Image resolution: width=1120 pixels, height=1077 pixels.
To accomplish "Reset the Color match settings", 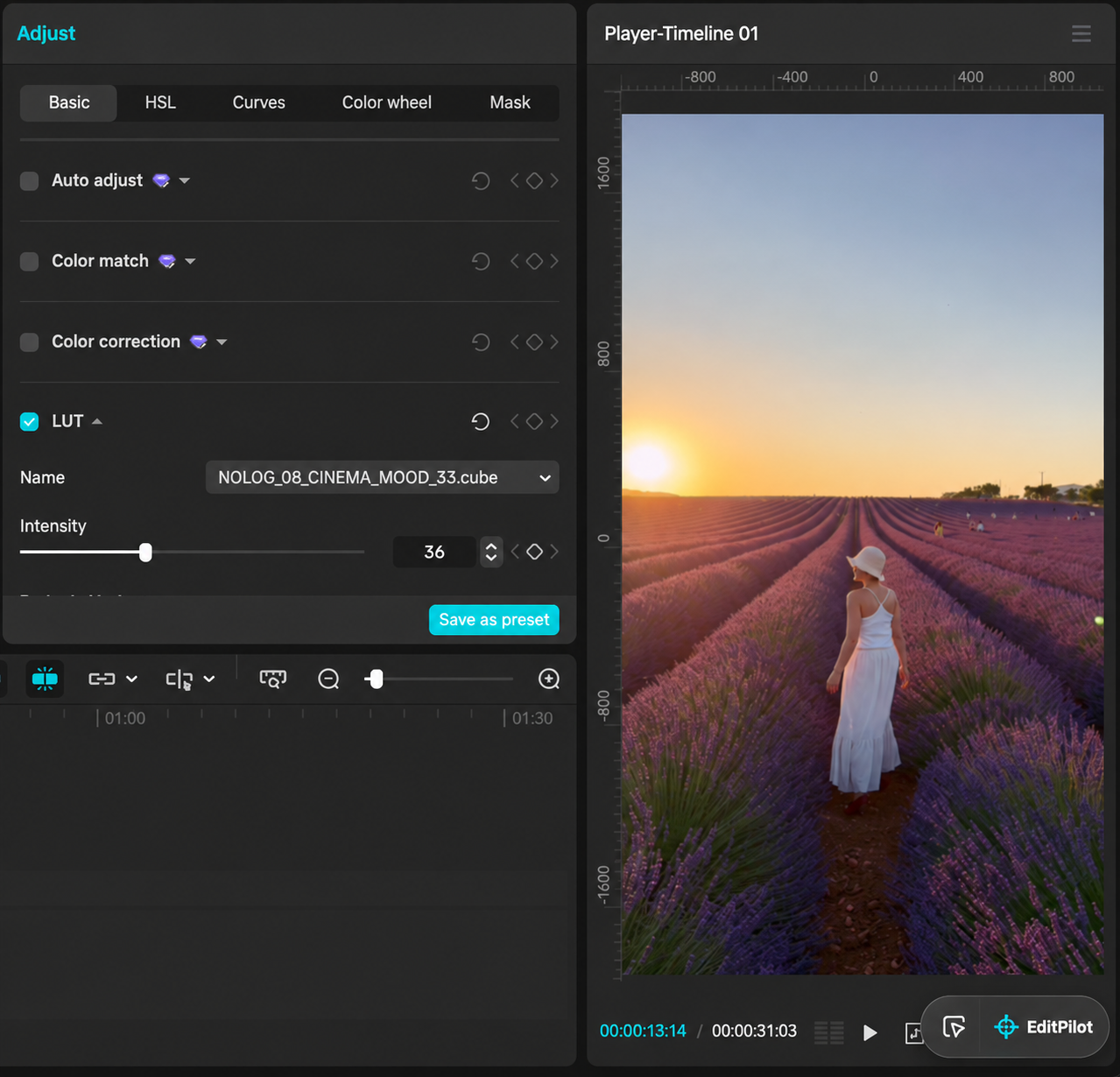I will [x=481, y=262].
